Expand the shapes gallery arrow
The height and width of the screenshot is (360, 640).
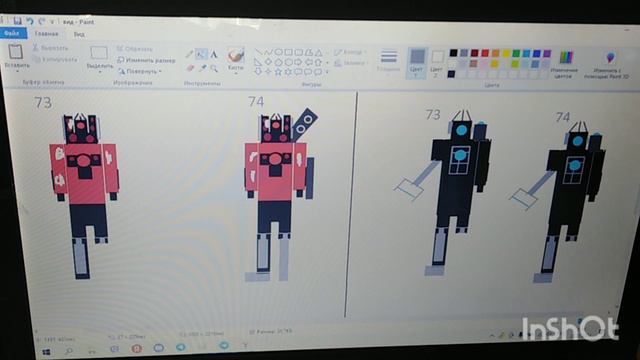coord(327,72)
